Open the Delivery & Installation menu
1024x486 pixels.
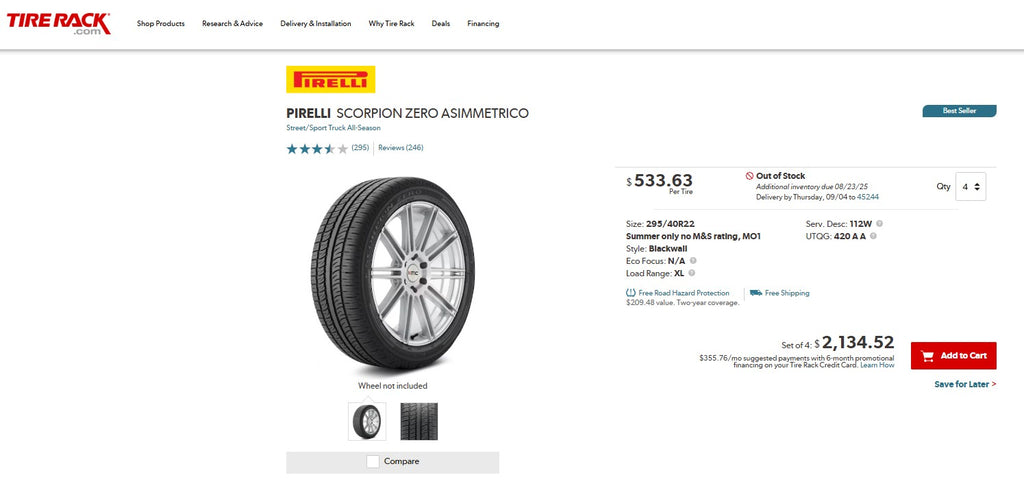pyautogui.click(x=315, y=23)
